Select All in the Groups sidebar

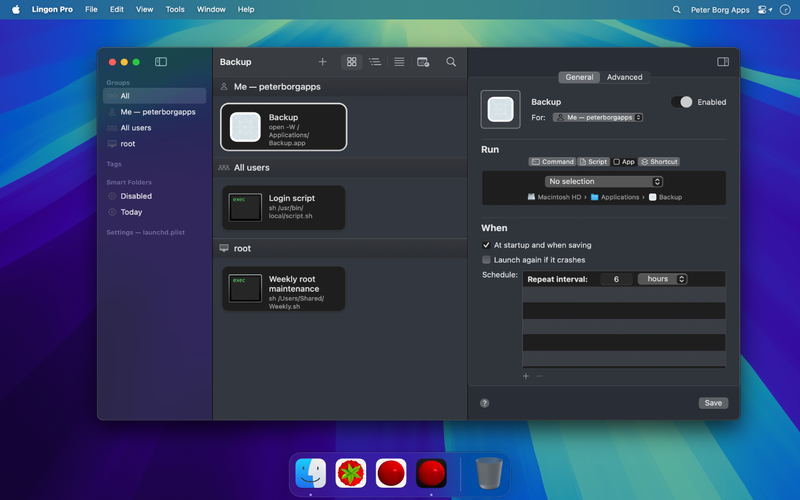[155, 96]
